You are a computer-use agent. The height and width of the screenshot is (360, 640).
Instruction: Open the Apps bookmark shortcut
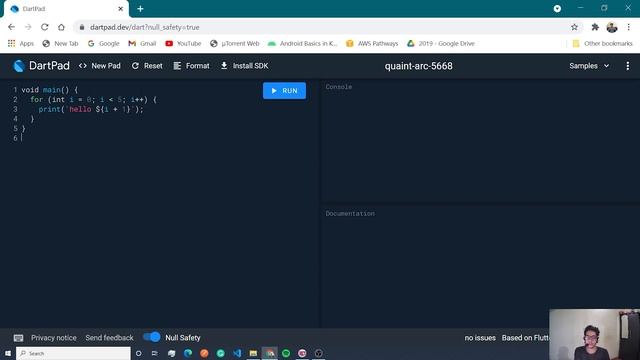pos(21,43)
